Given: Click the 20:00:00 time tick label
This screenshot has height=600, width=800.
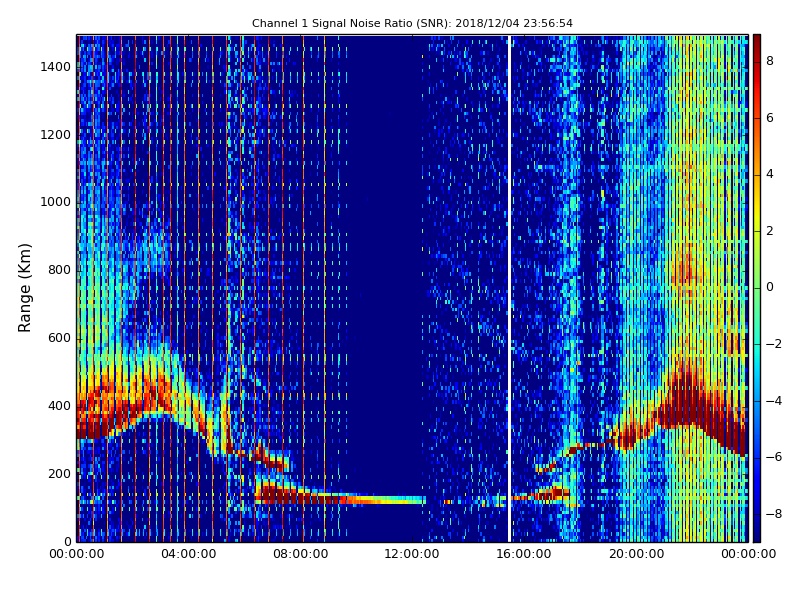Looking at the screenshot, I should 636,554.
